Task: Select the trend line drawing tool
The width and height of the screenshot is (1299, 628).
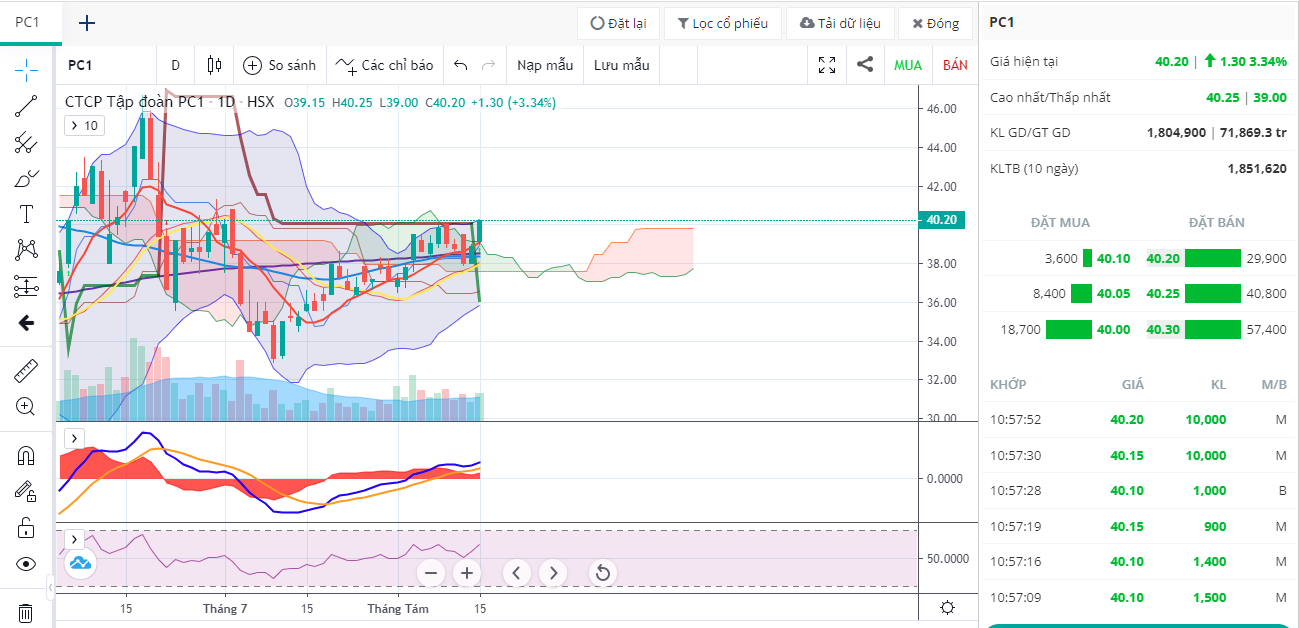Action: [26, 106]
